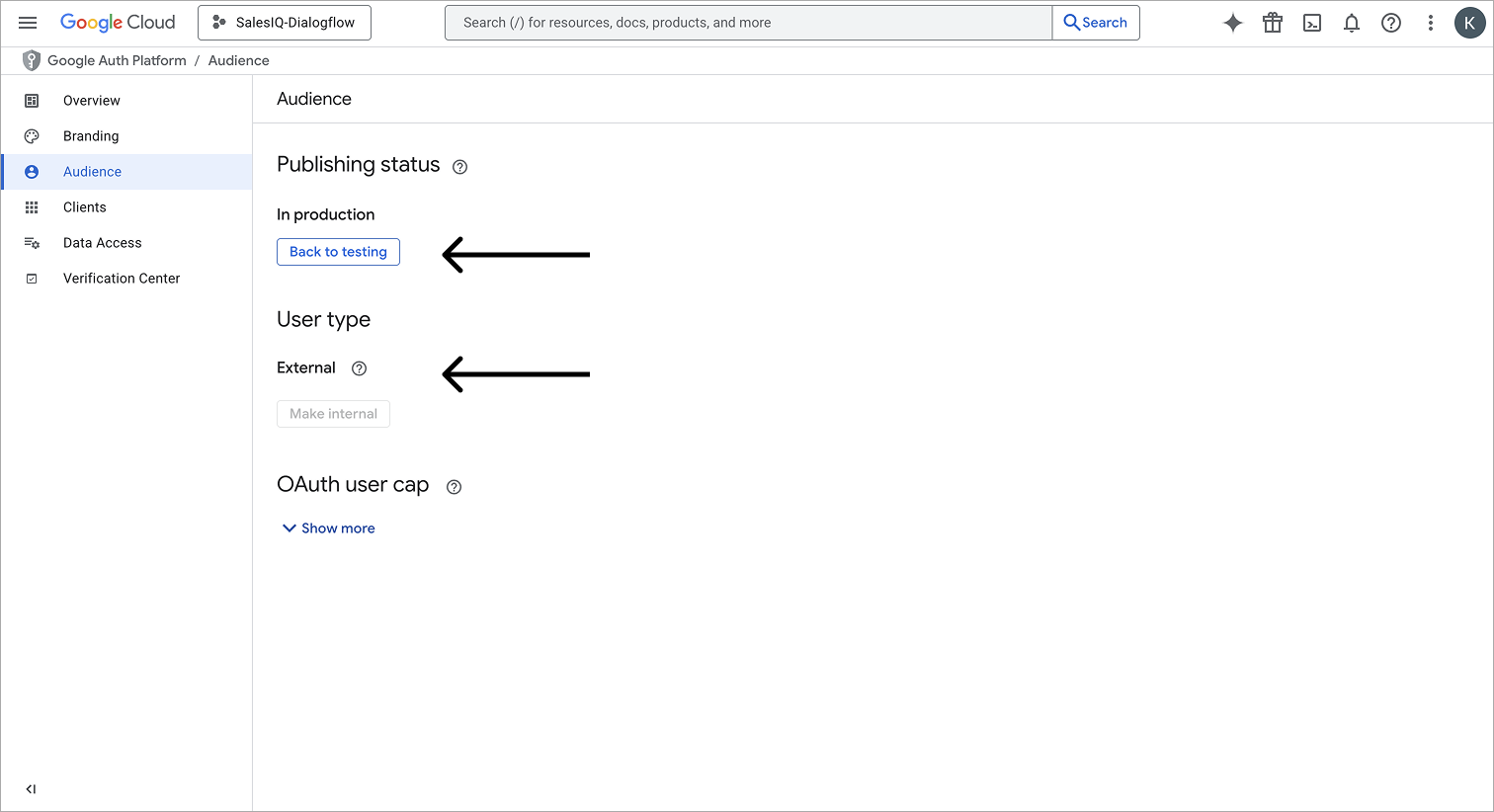Click the help question mark in header

(x=1391, y=23)
